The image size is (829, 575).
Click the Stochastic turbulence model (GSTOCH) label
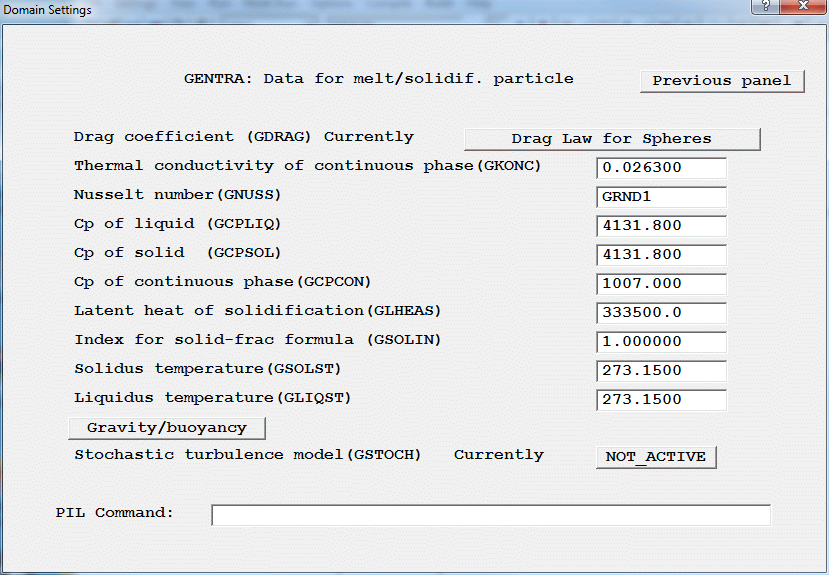pos(247,455)
